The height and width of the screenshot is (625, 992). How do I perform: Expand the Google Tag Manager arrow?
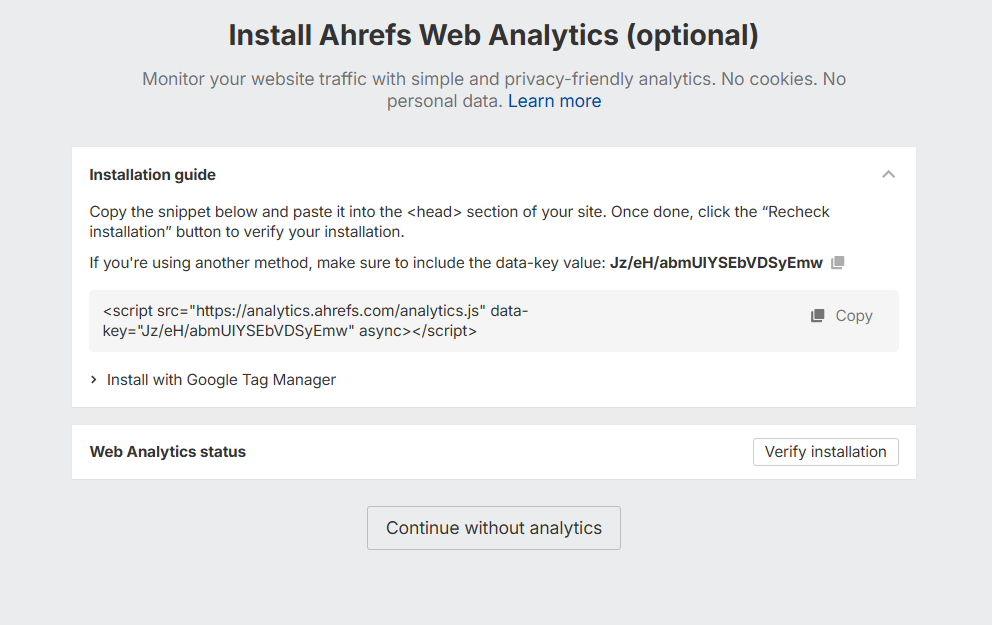point(94,380)
